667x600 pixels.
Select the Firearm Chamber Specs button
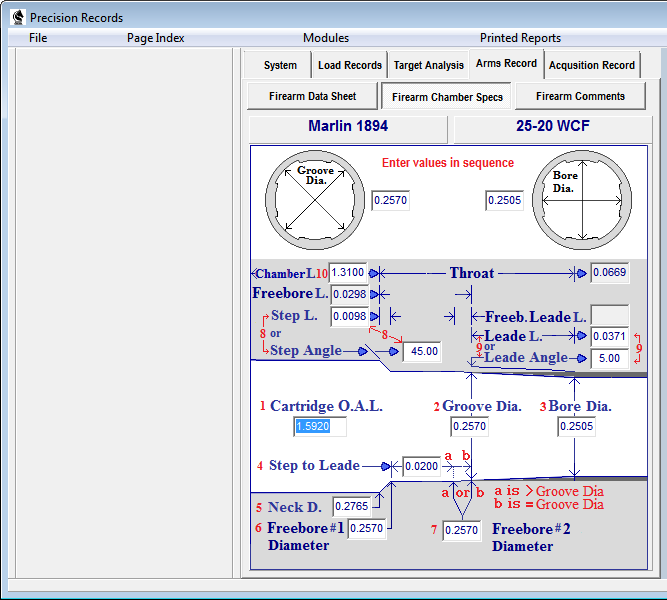pyautogui.click(x=447, y=97)
